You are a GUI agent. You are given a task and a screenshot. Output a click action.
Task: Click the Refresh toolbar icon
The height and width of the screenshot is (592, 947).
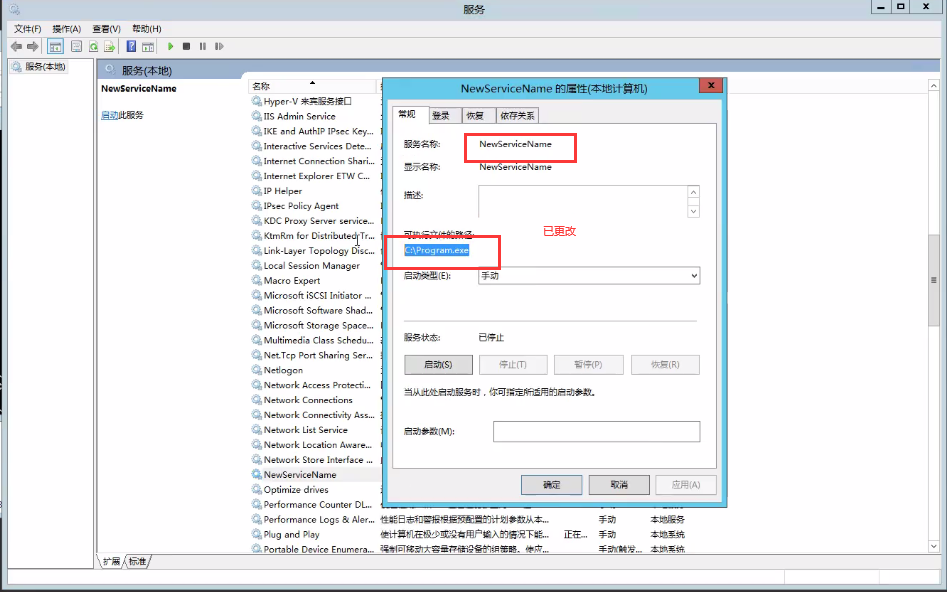point(94,46)
